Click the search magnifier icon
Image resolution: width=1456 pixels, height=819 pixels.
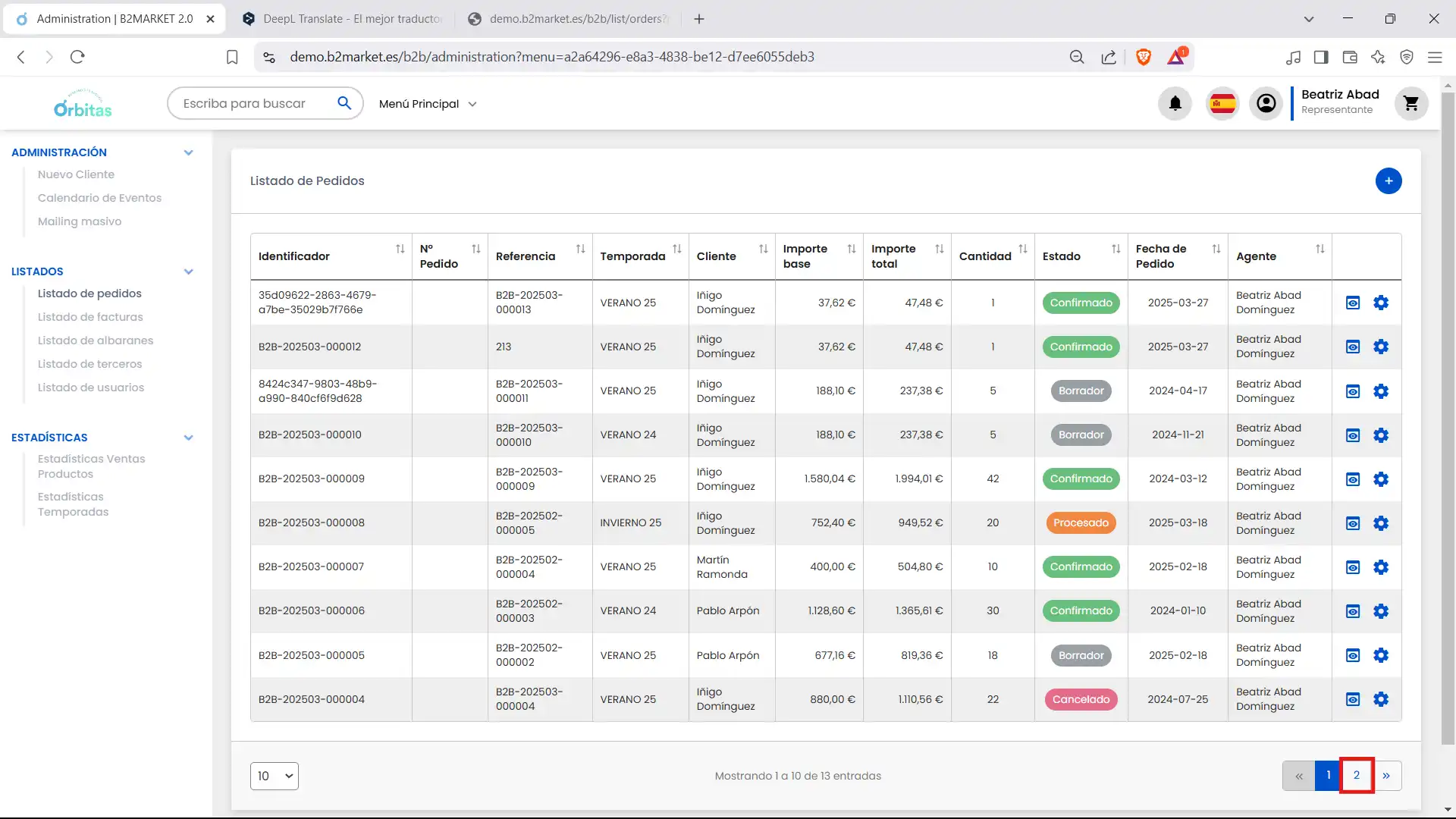coord(344,103)
